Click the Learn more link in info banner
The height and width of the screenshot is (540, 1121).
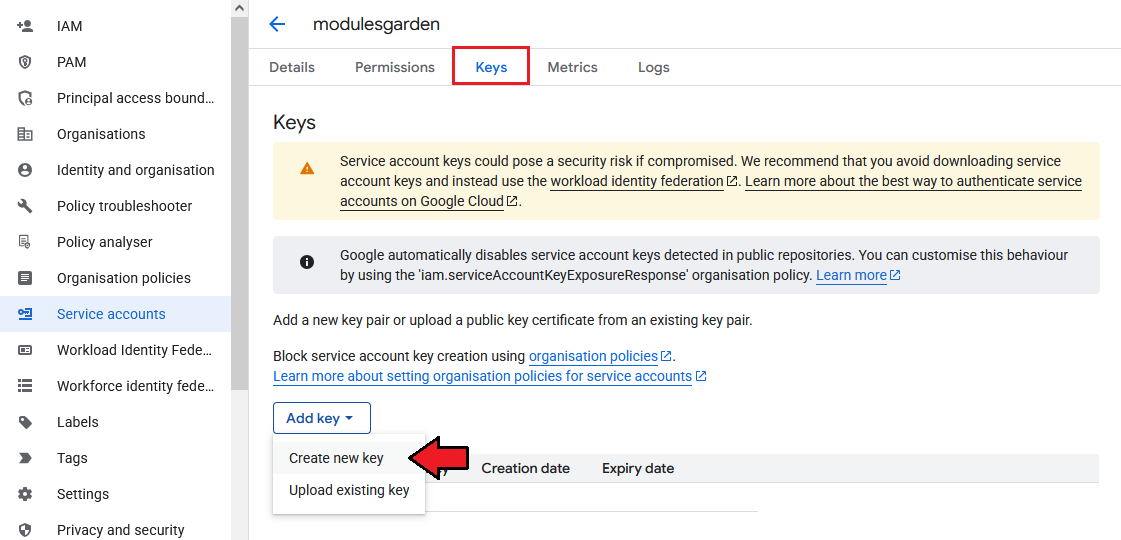[x=851, y=275]
